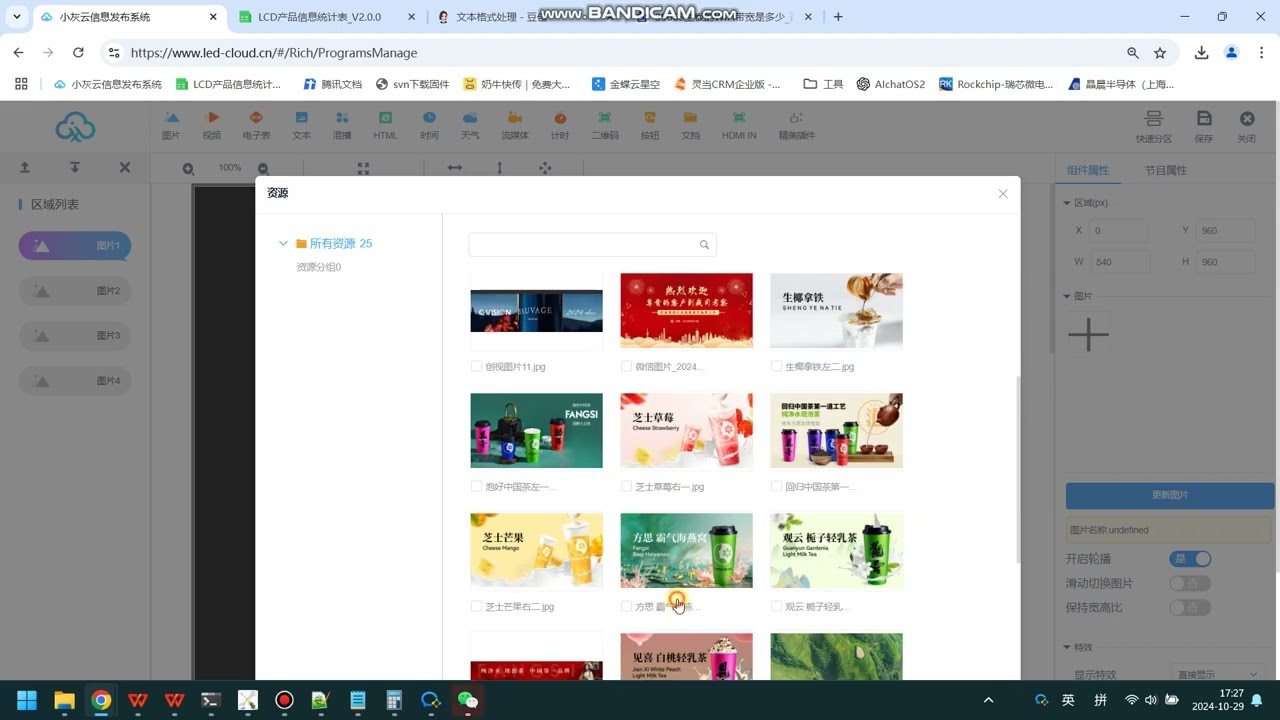Image resolution: width=1280 pixels, height=720 pixels.
Task: Open 快速分区 quick partition
Action: [x=1153, y=128]
